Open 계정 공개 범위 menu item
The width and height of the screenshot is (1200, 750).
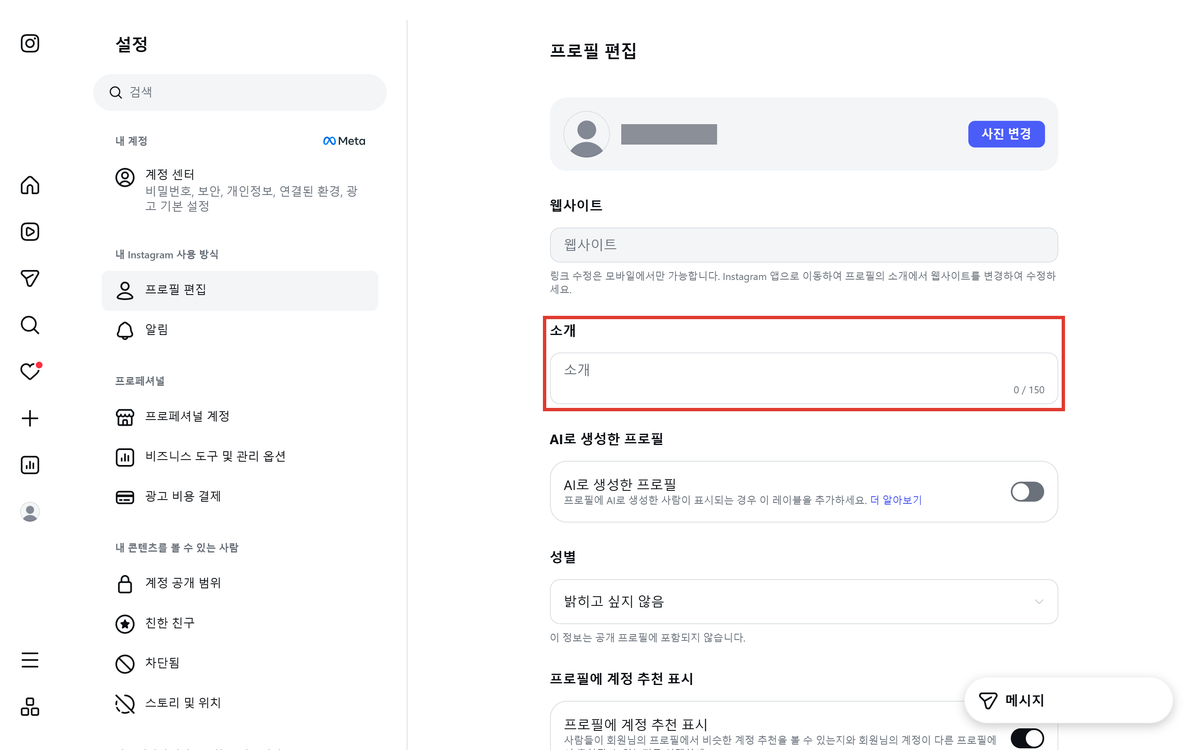click(x=240, y=583)
